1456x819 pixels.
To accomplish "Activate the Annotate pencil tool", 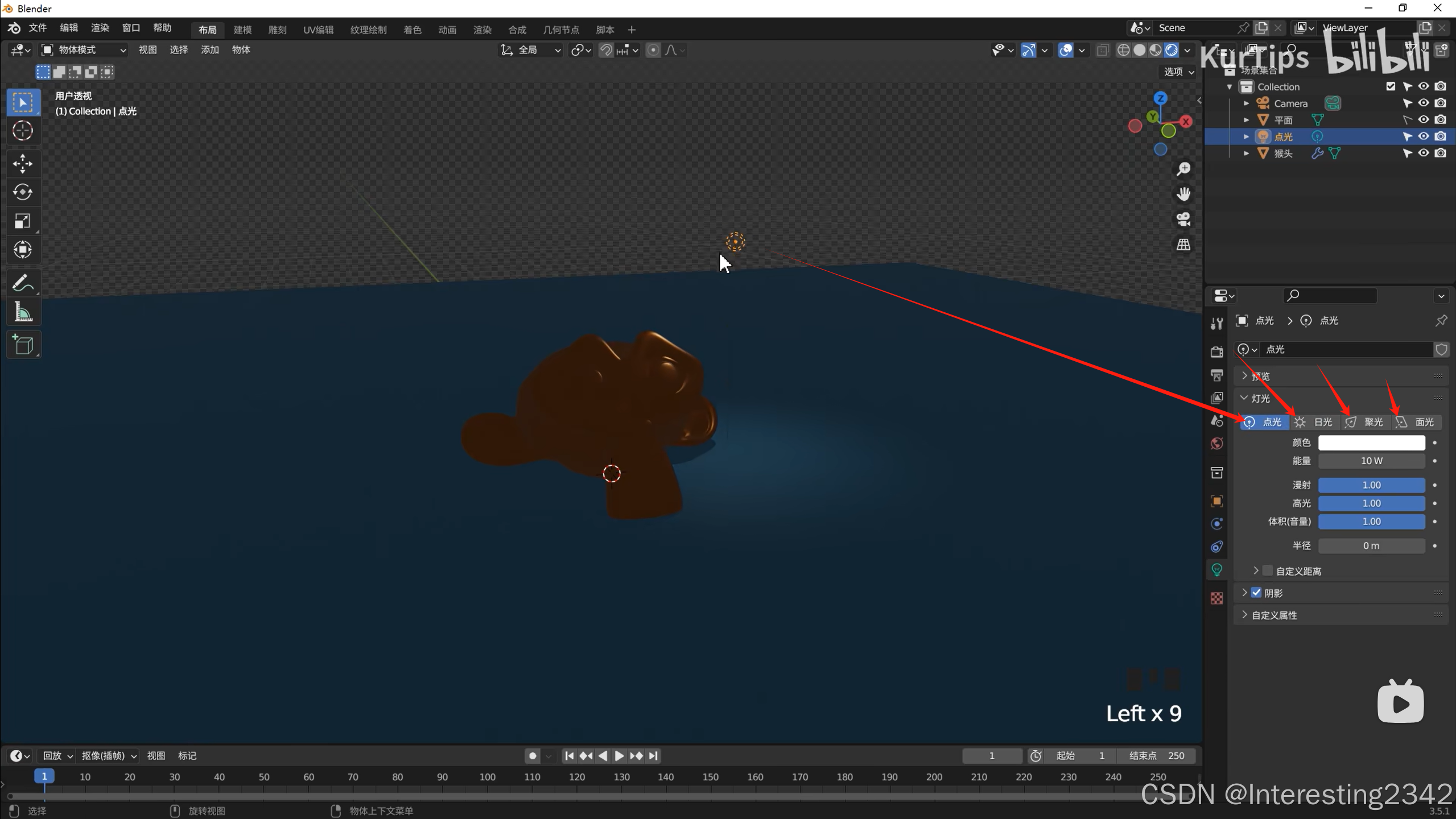I will pos(23,283).
